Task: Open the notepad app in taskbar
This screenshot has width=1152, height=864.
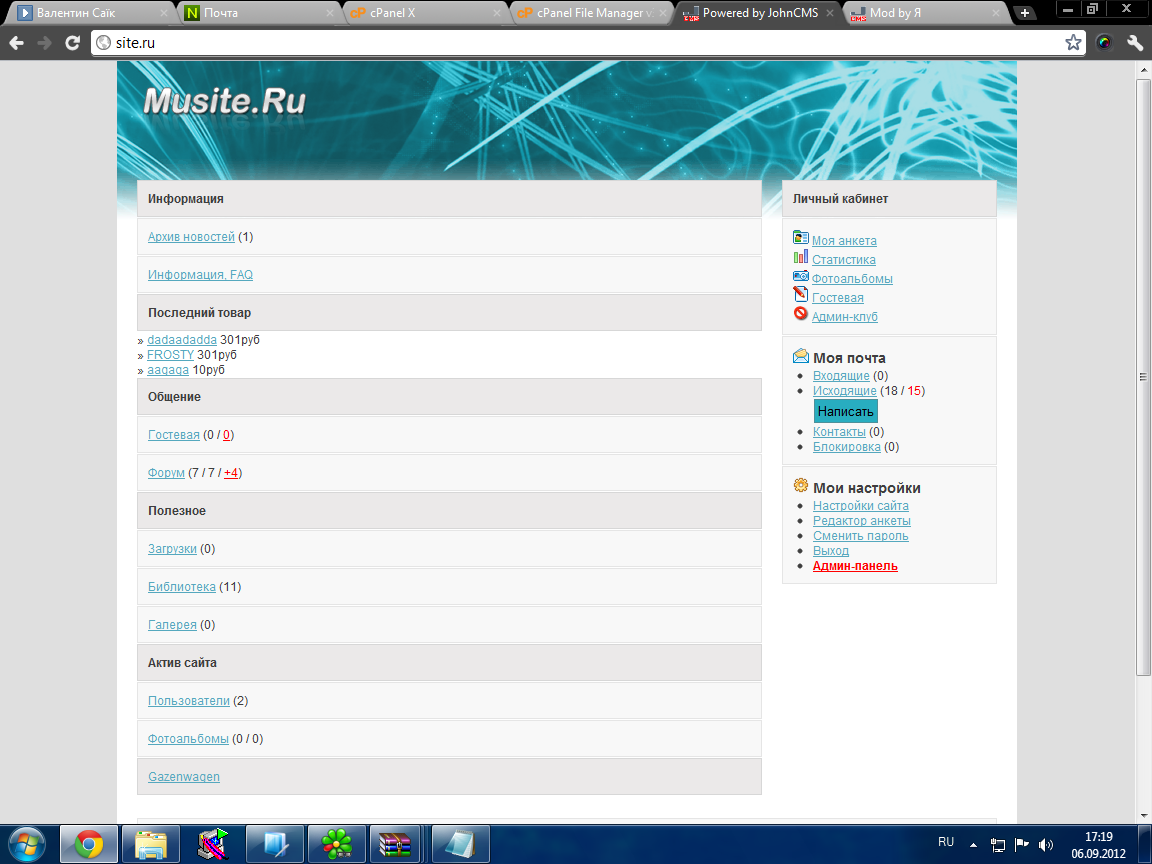Action: point(461,845)
